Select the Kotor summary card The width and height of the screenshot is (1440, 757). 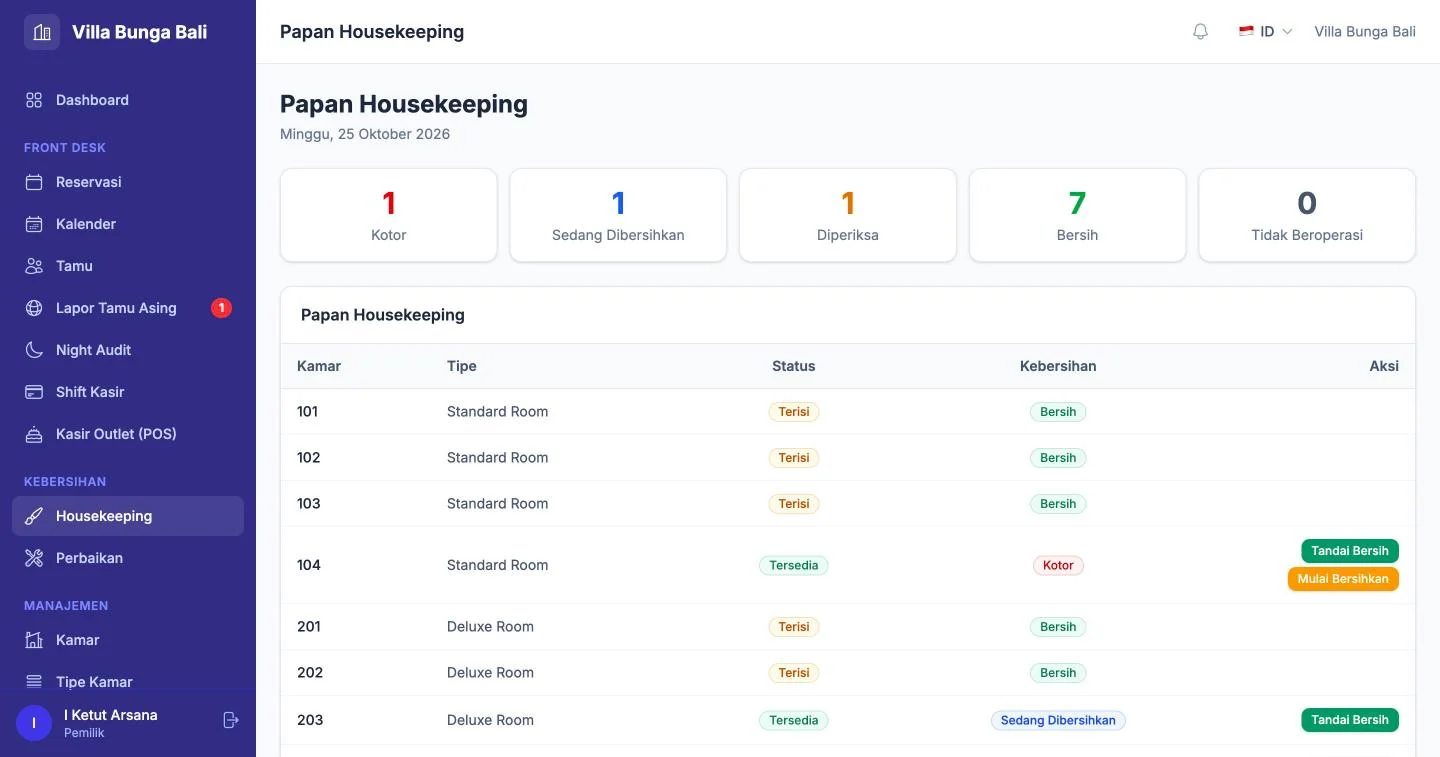pos(389,215)
